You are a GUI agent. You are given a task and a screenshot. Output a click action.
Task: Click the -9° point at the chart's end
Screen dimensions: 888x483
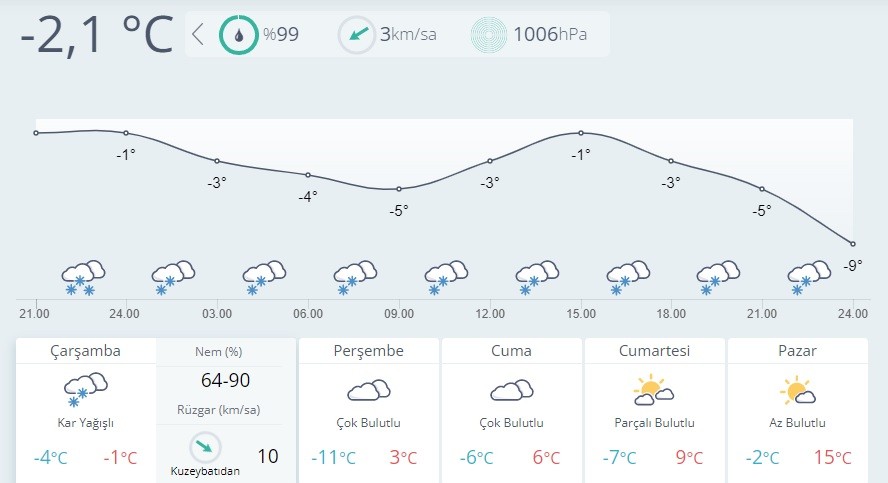pyautogui.click(x=852, y=244)
